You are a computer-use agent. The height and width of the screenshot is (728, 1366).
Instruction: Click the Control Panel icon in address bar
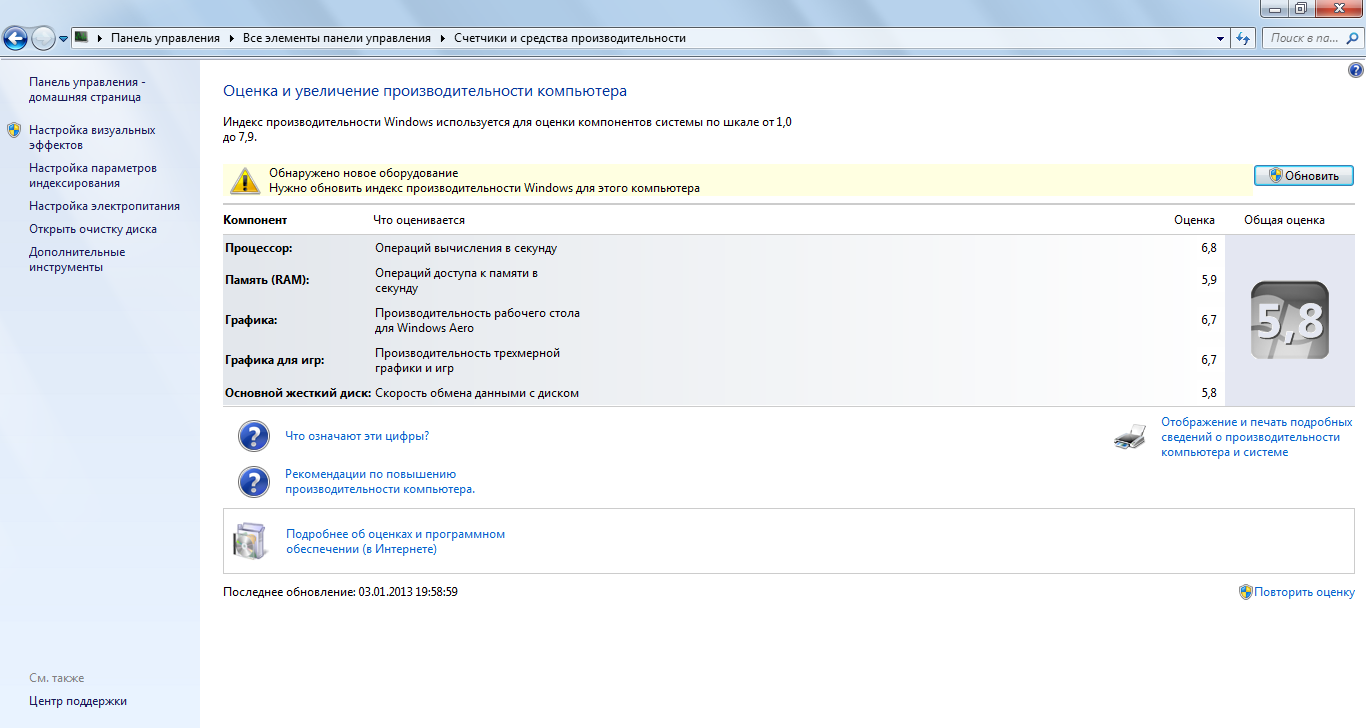[82, 38]
